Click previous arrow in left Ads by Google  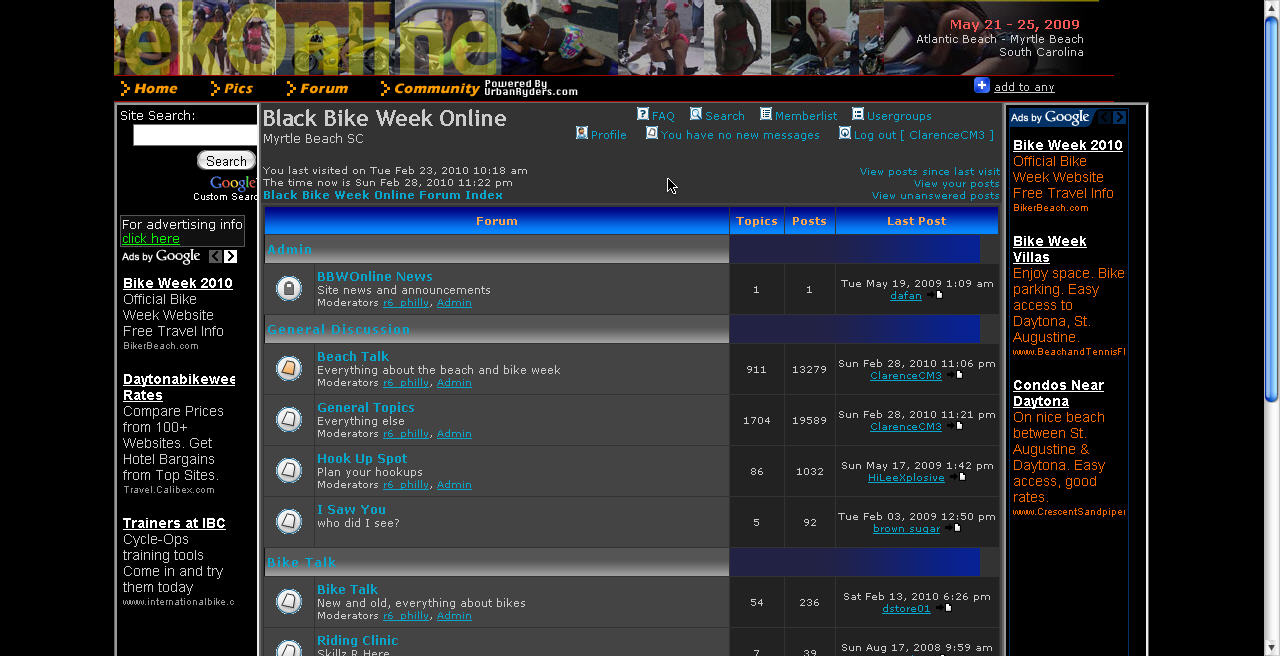coord(215,257)
